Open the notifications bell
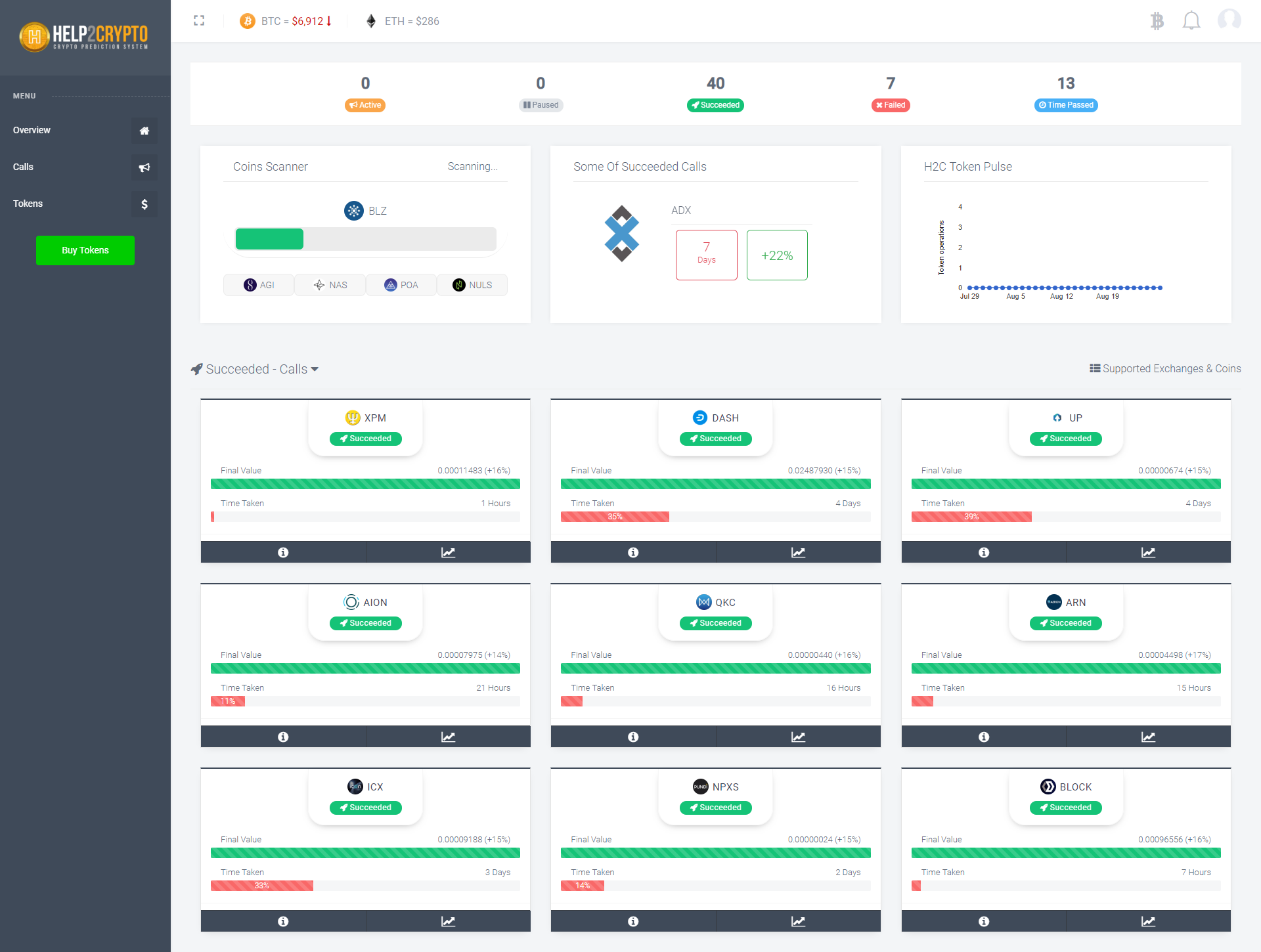 [x=1191, y=21]
